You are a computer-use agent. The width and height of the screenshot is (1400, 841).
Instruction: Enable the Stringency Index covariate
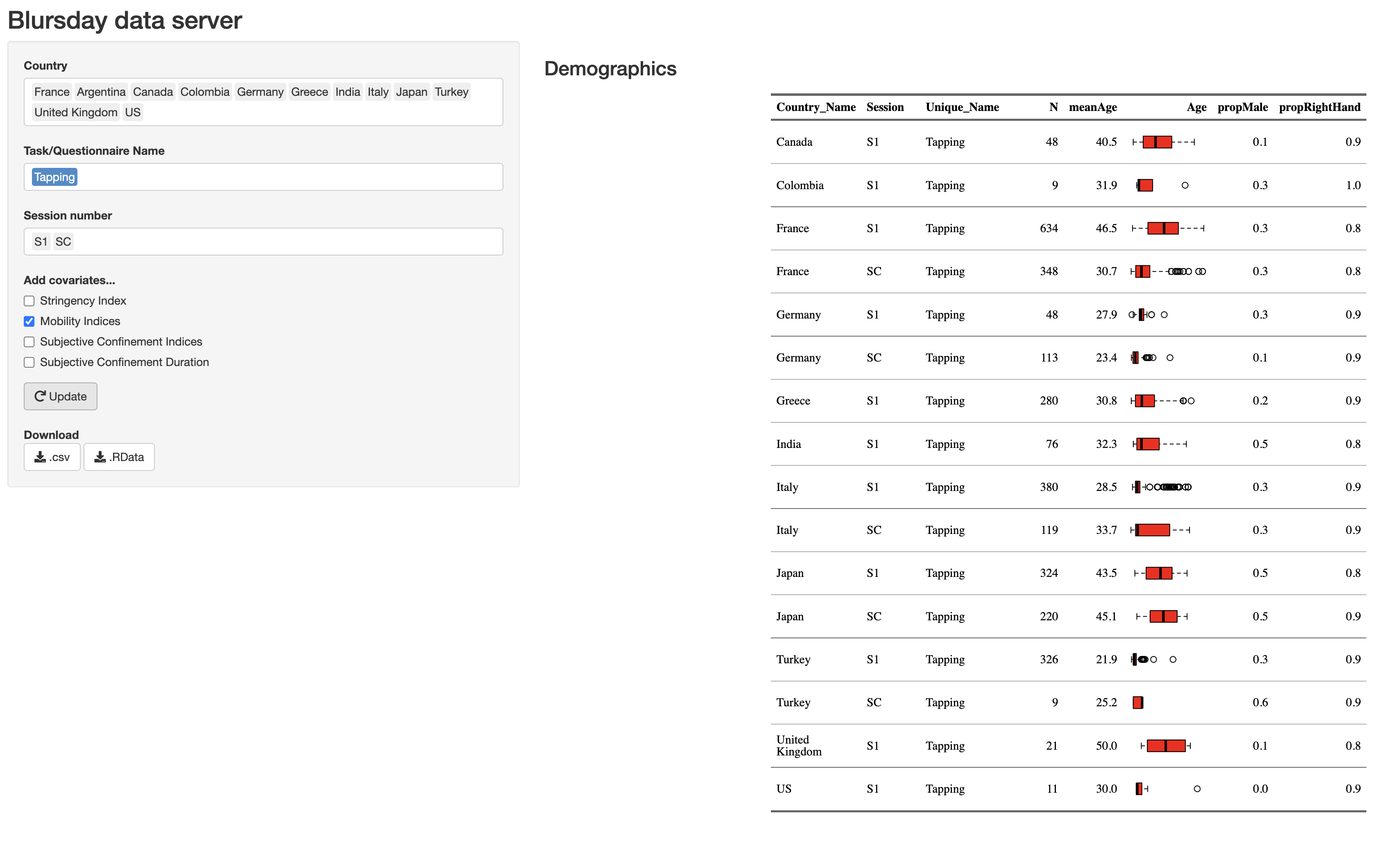click(x=29, y=301)
